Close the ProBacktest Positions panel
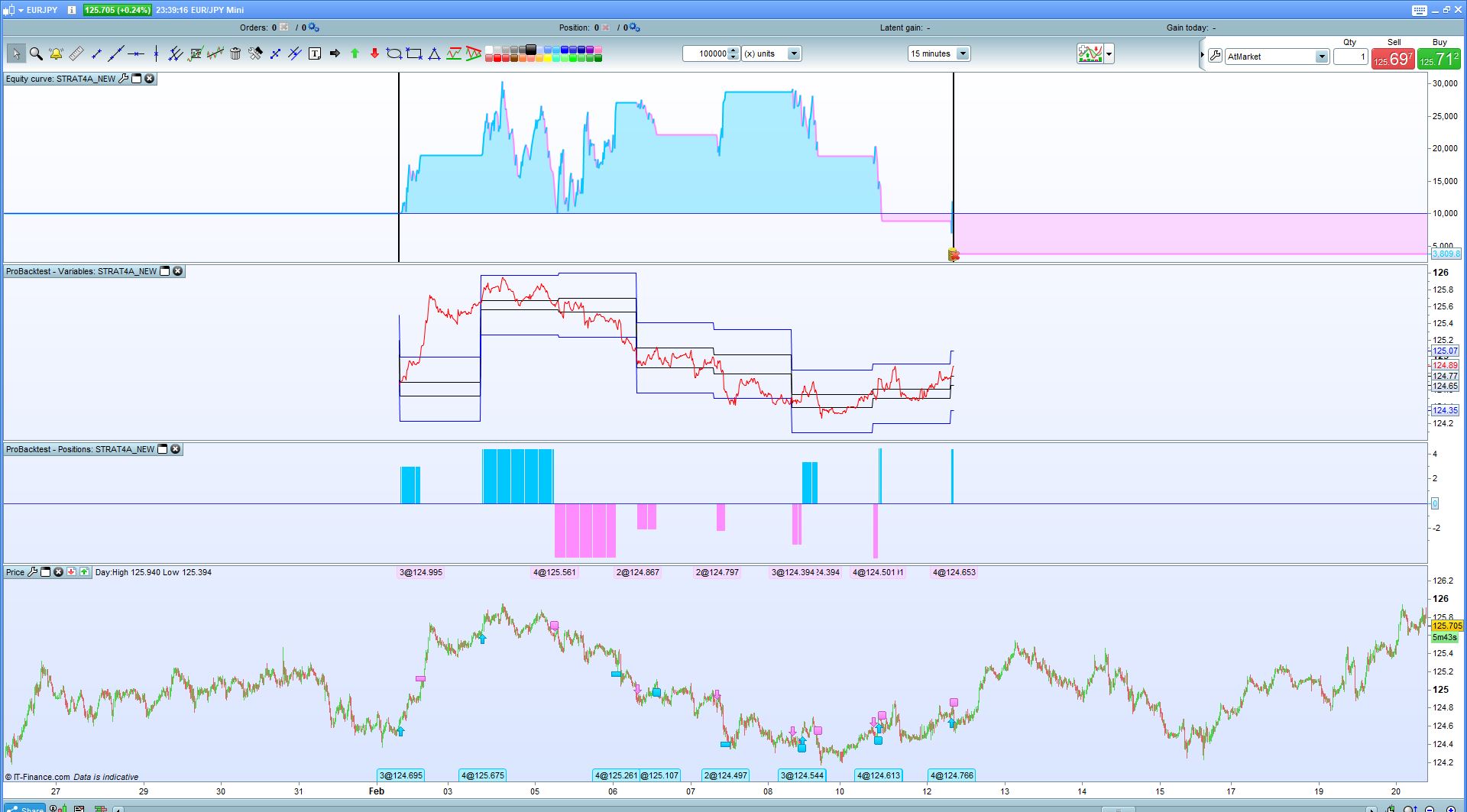Viewport: 1467px width, 812px height. coord(175,449)
